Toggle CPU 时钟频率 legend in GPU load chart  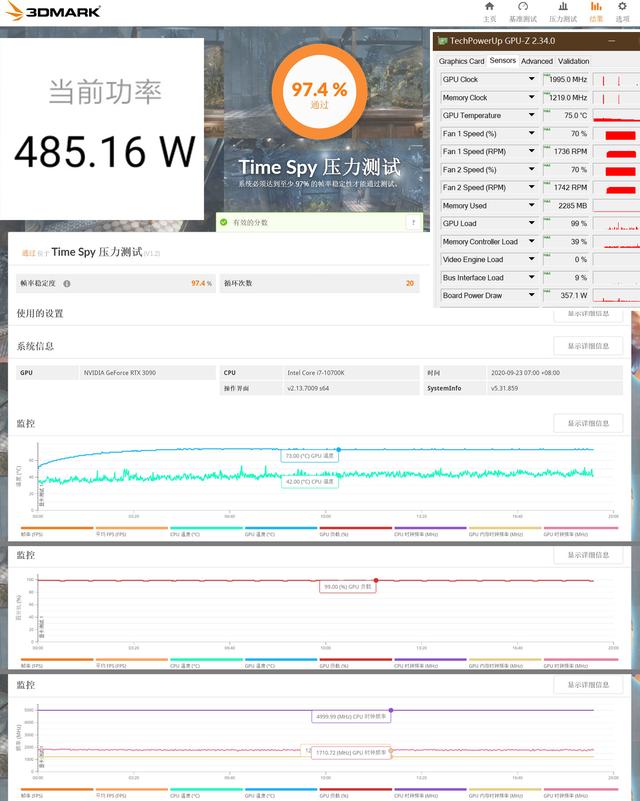click(430, 663)
